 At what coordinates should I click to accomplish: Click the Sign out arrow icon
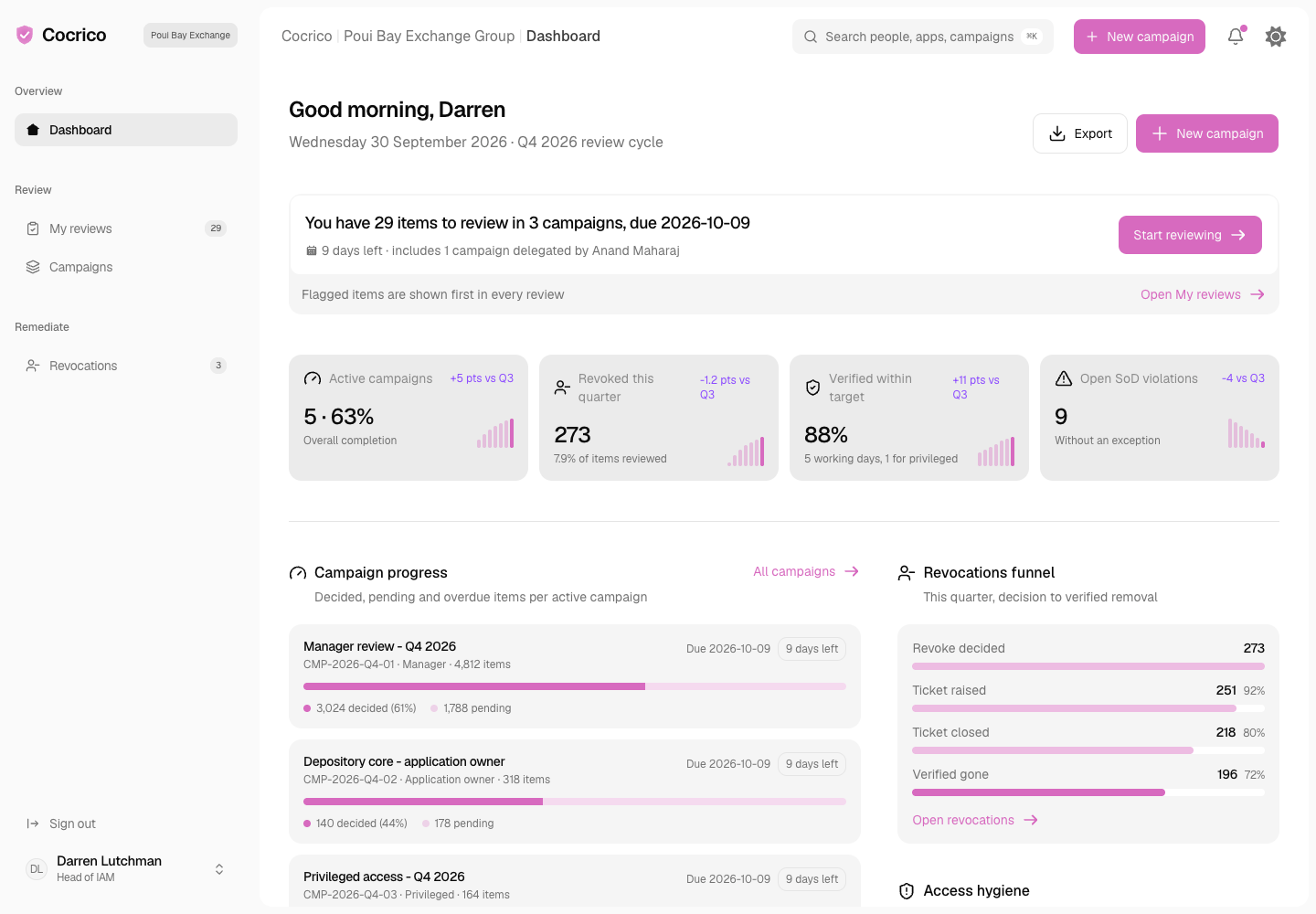pyautogui.click(x=33, y=824)
